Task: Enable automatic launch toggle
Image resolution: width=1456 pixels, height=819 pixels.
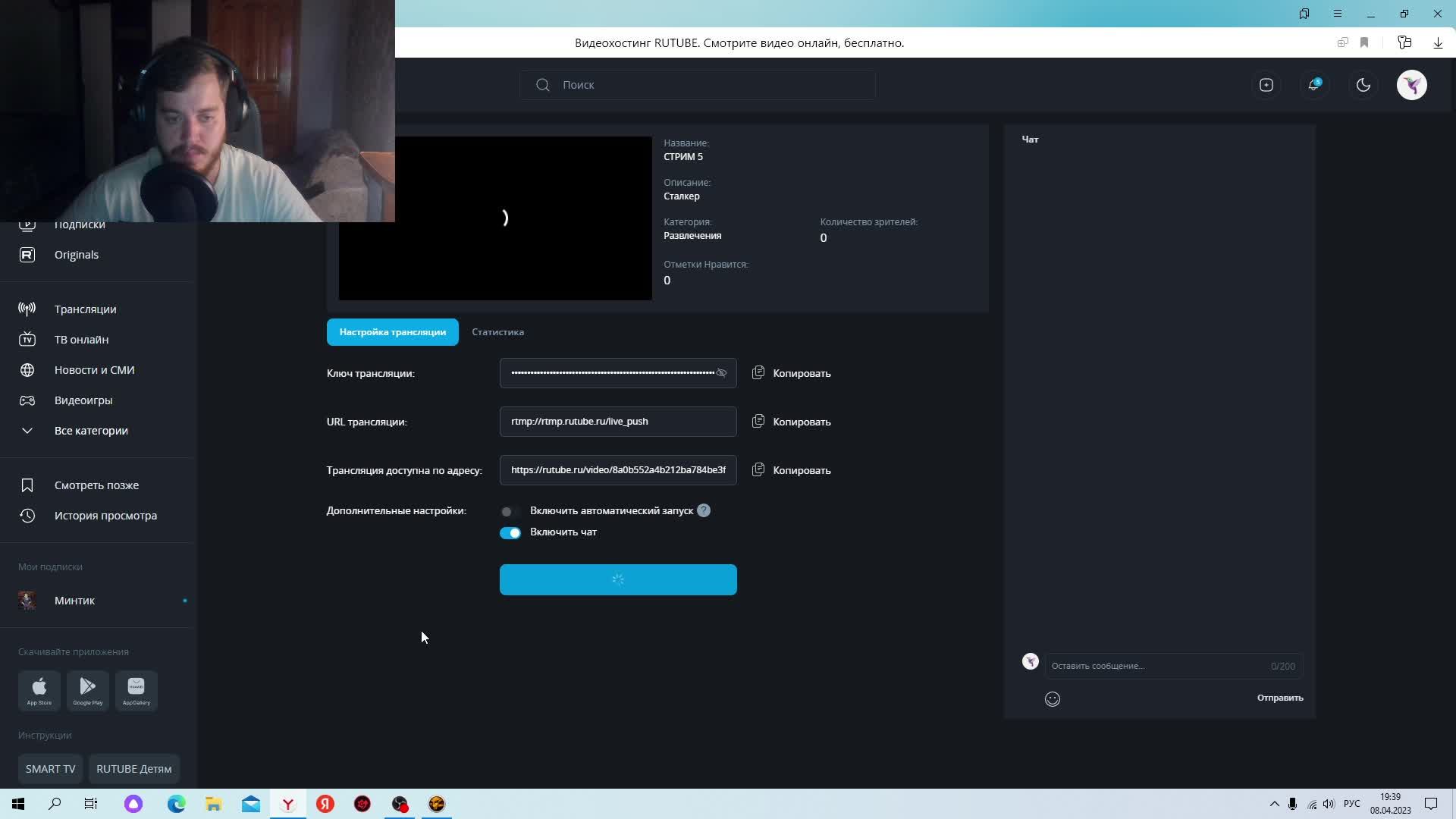Action: point(510,511)
